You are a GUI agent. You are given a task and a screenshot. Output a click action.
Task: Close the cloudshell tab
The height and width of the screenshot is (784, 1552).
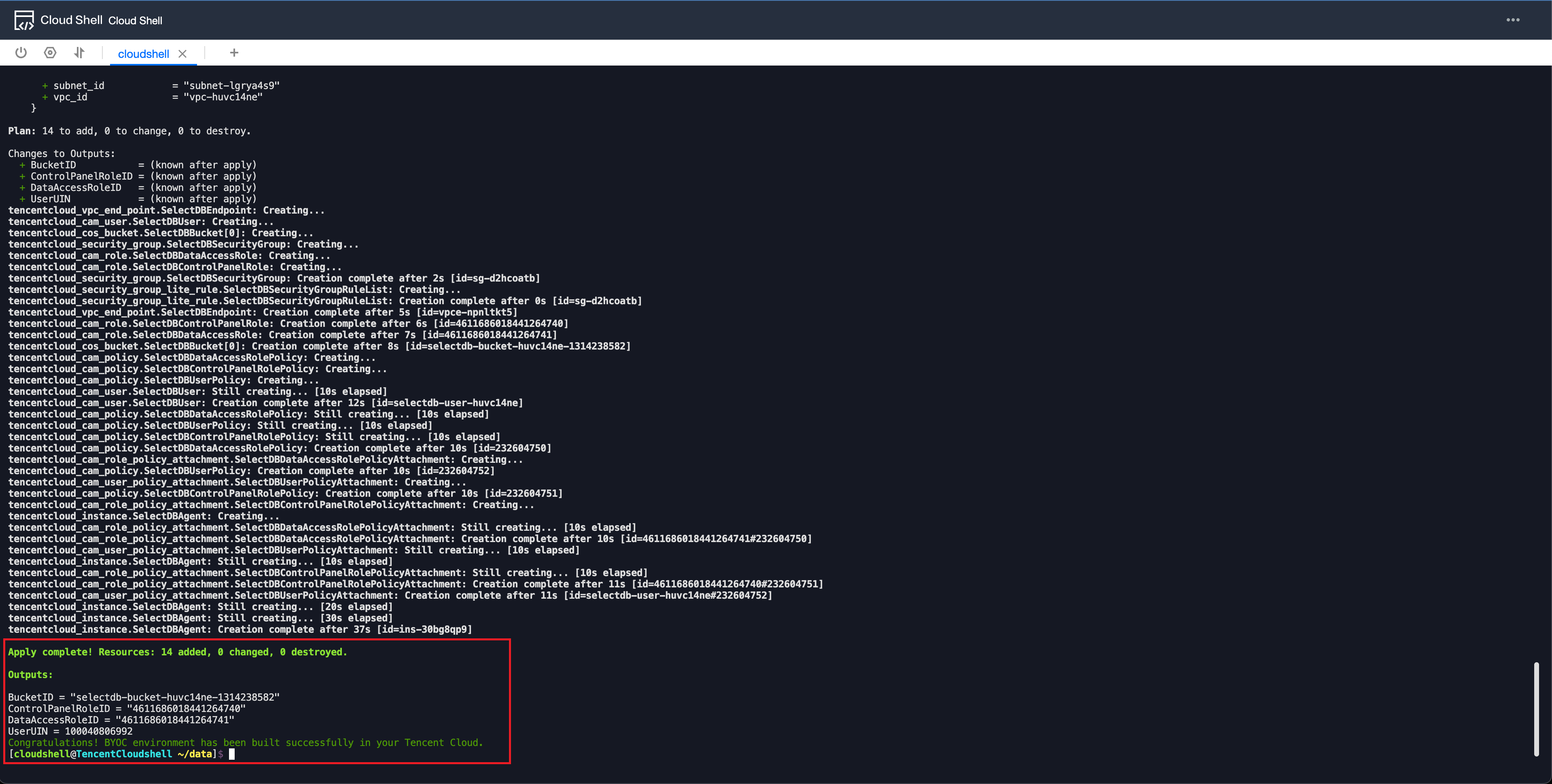[182, 54]
